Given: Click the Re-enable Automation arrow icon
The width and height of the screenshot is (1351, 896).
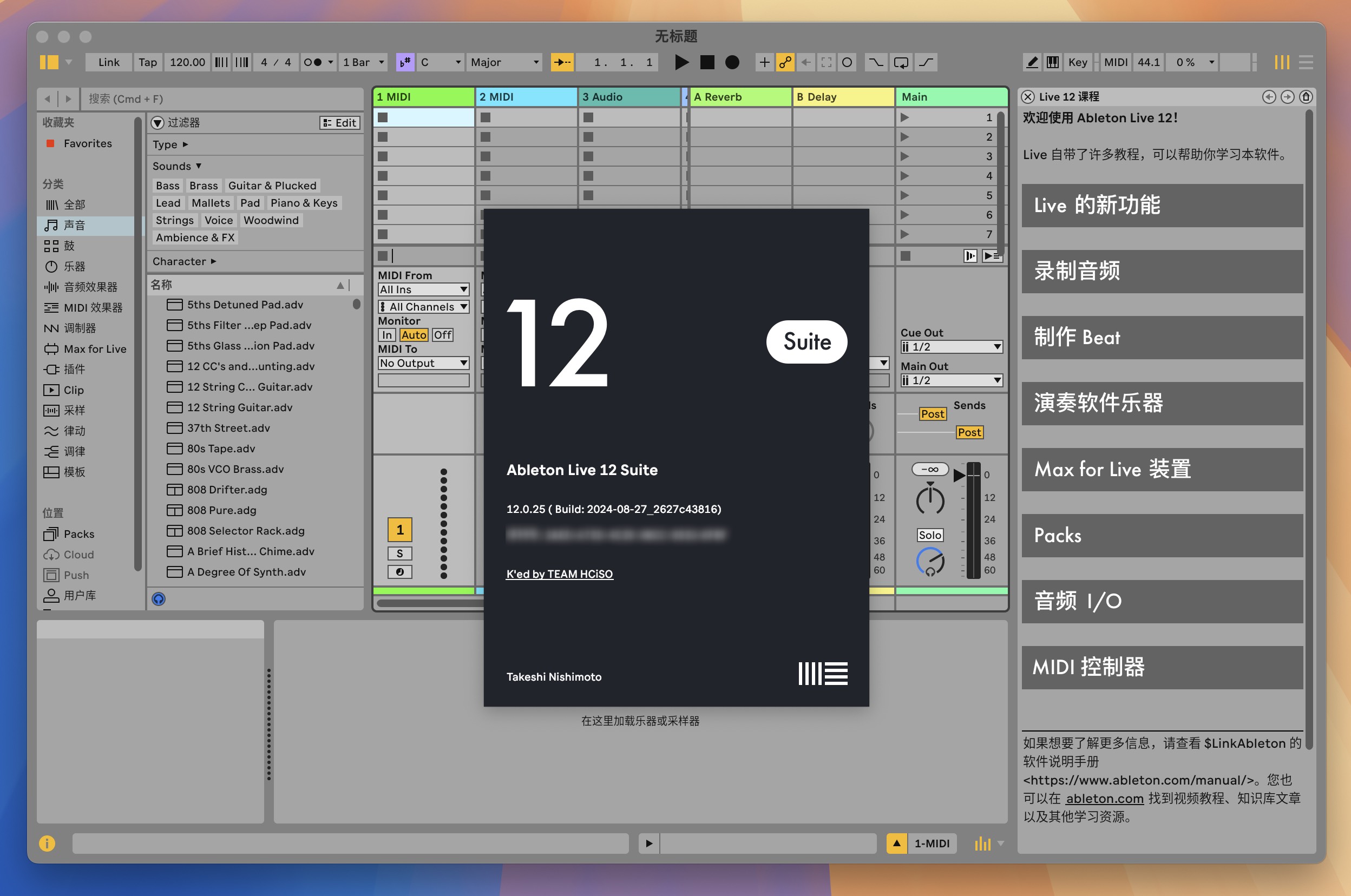Looking at the screenshot, I should click(806, 62).
